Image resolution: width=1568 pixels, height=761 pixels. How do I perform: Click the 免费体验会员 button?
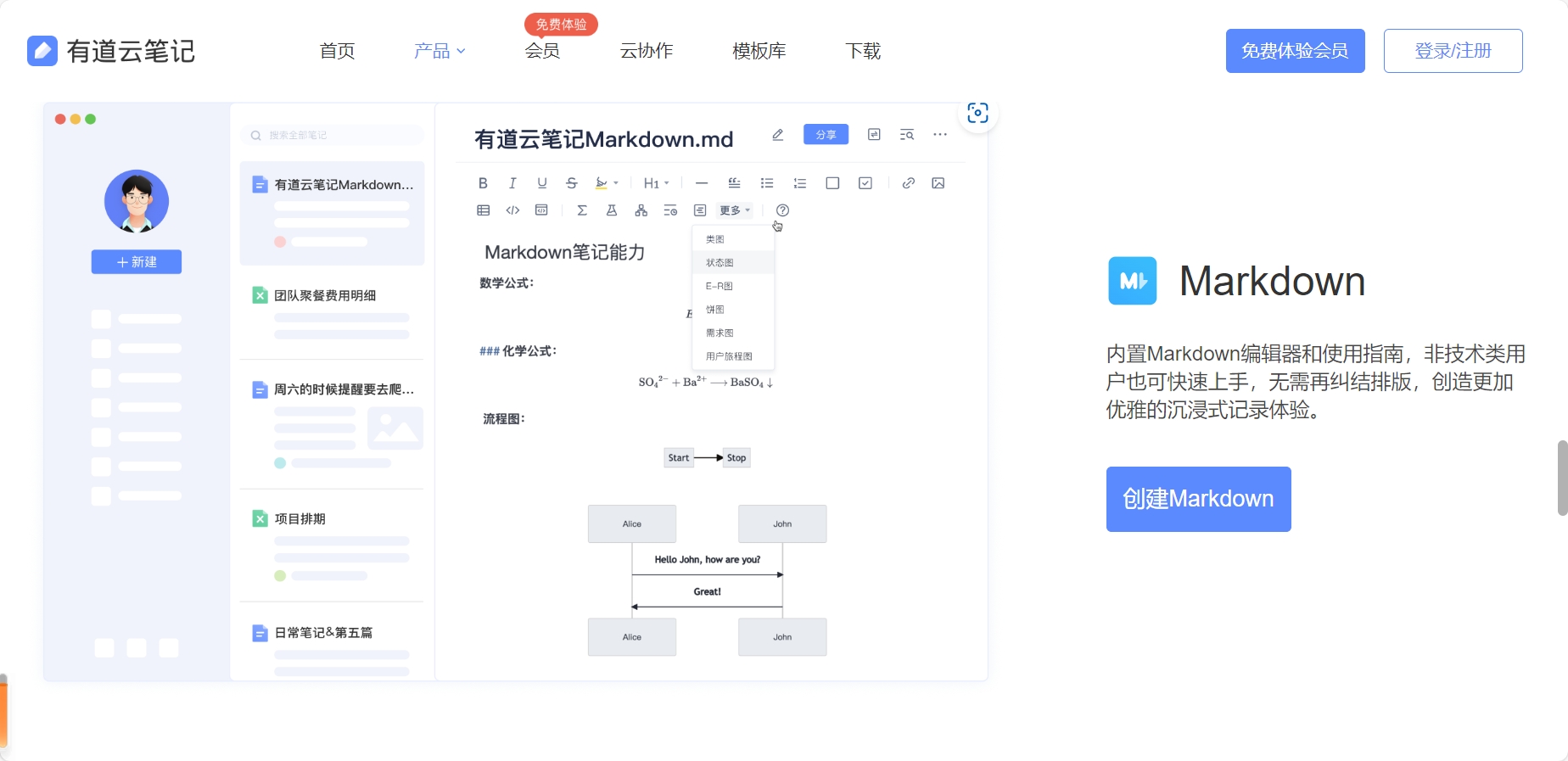[1296, 51]
